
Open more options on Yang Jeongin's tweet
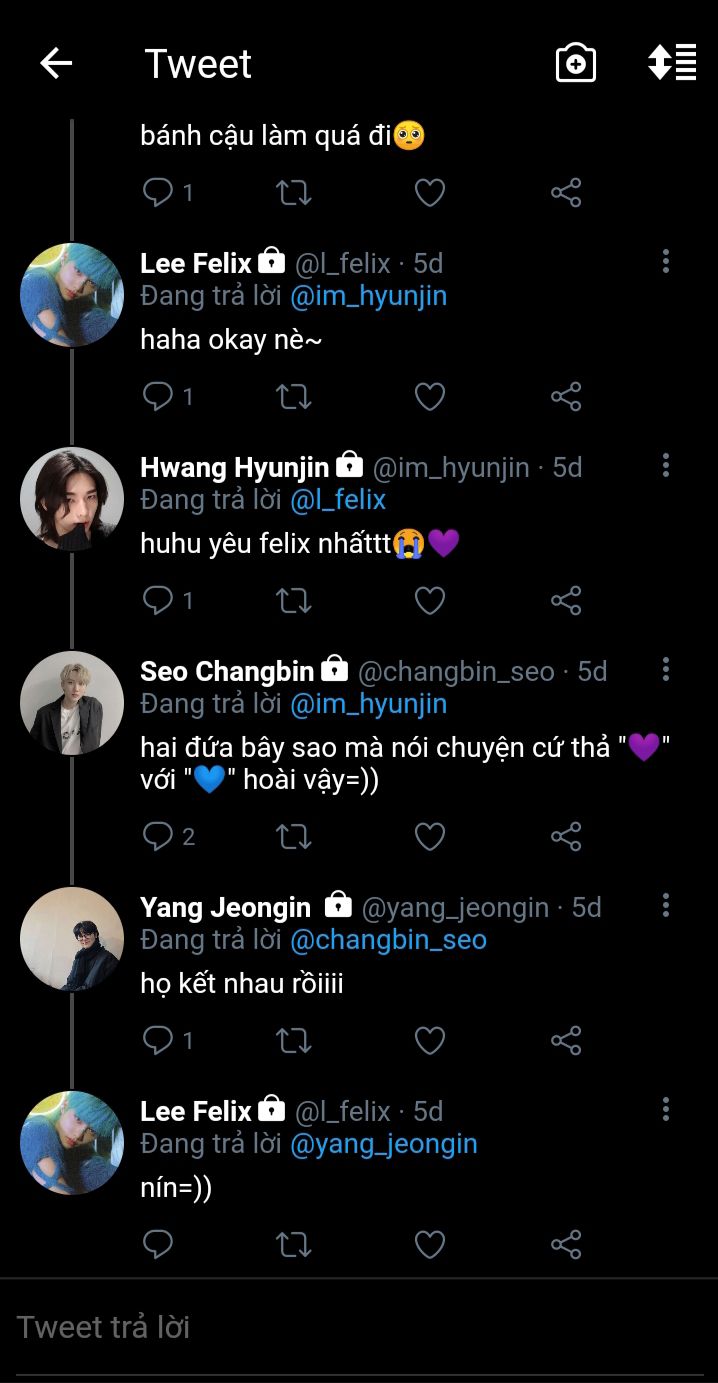666,906
